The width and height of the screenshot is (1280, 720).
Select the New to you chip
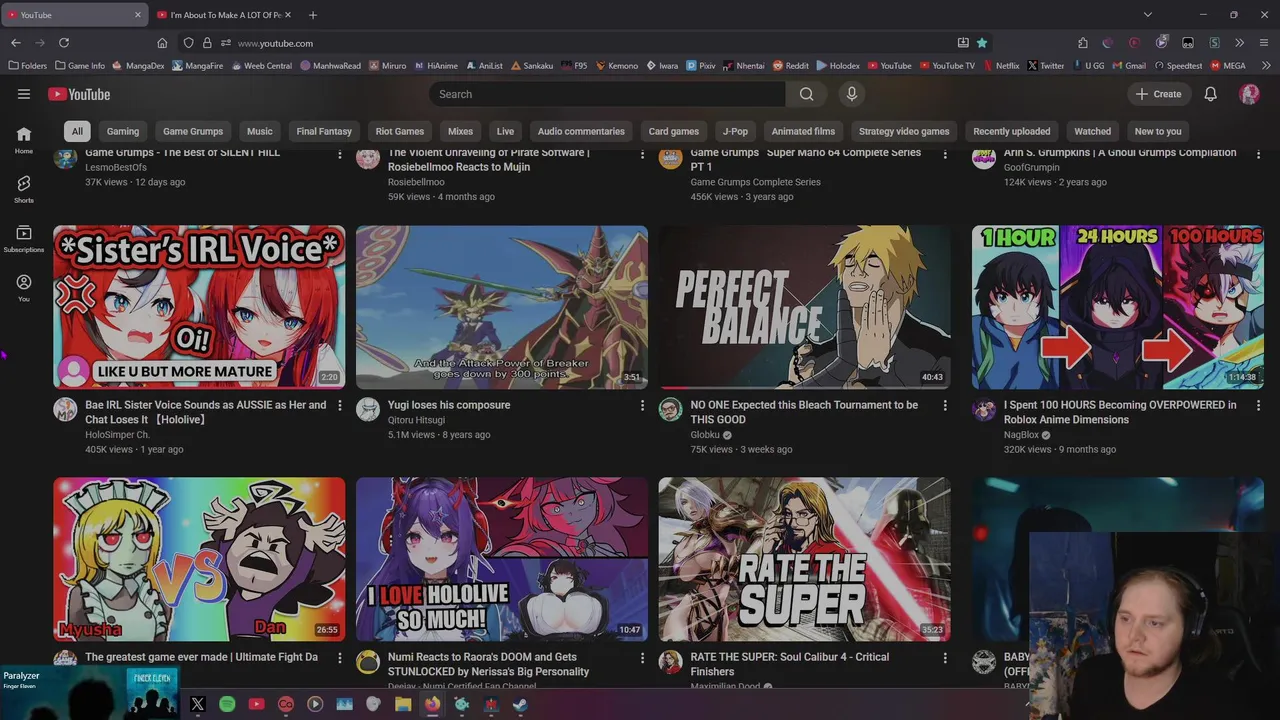(x=1158, y=131)
